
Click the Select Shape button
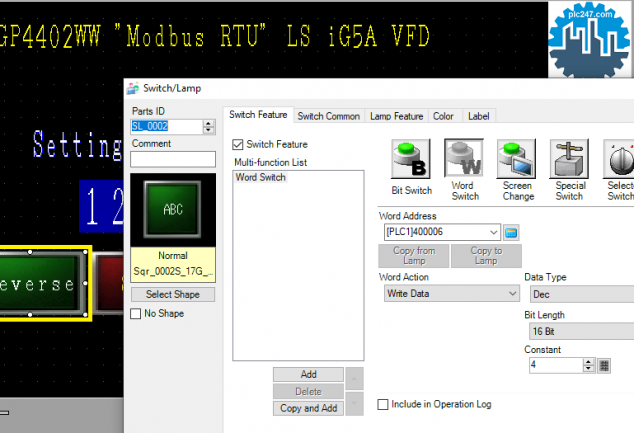pos(173,294)
